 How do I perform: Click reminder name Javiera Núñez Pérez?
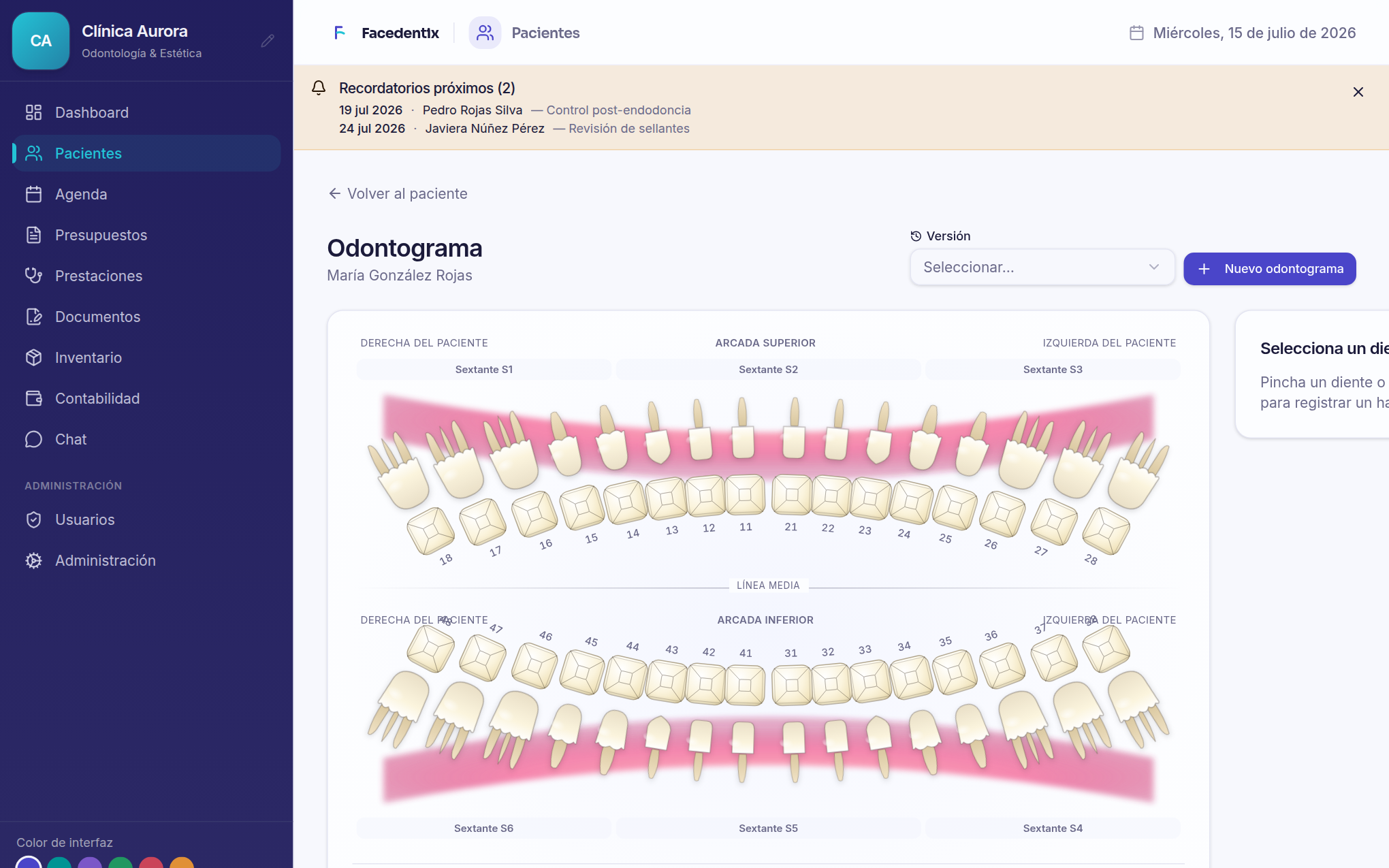point(485,129)
